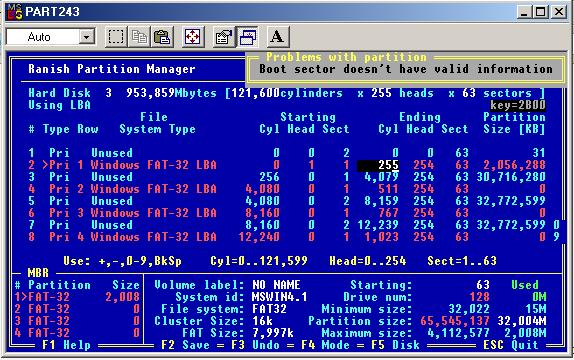Minimize the PART243 window
Screen dimensions: 574x360
point(524,12)
